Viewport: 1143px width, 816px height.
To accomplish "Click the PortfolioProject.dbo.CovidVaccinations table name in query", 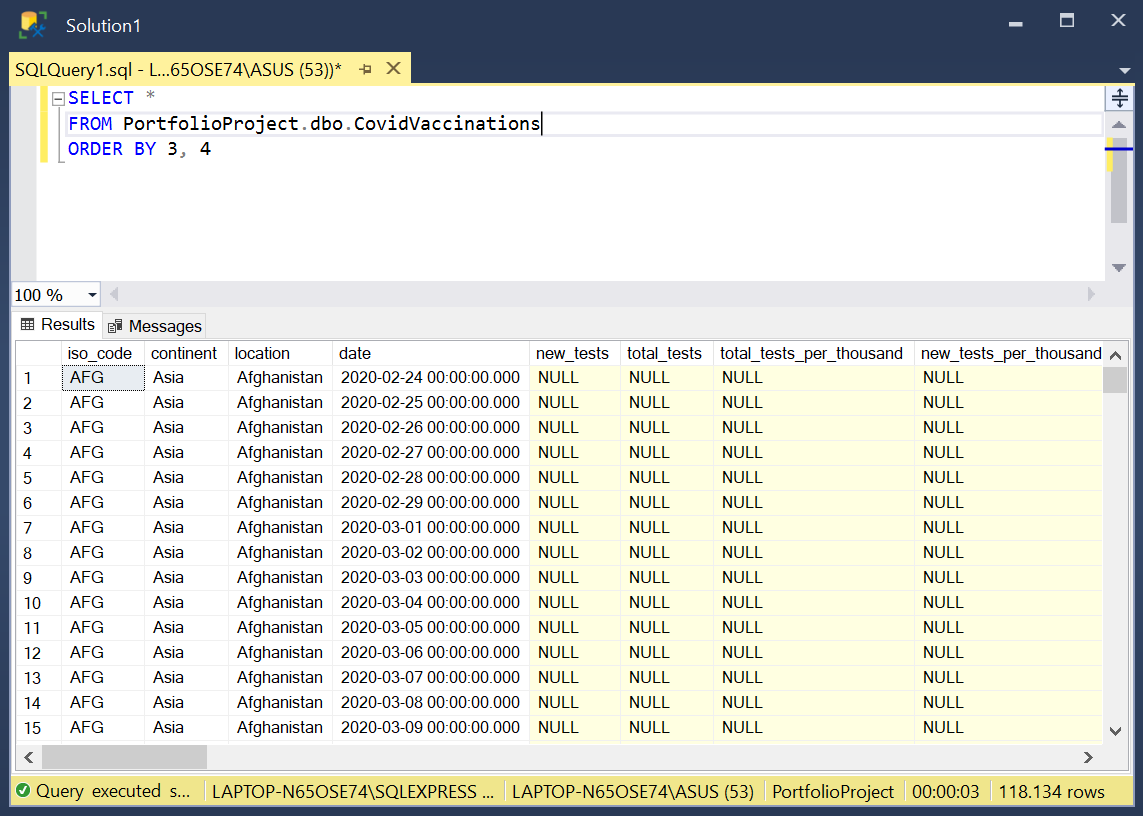I will (x=332, y=123).
